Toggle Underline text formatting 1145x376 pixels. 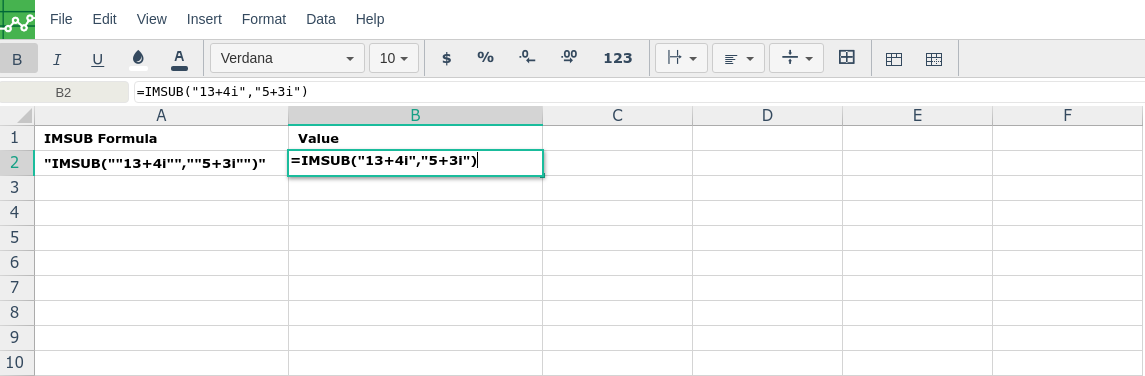(97, 58)
